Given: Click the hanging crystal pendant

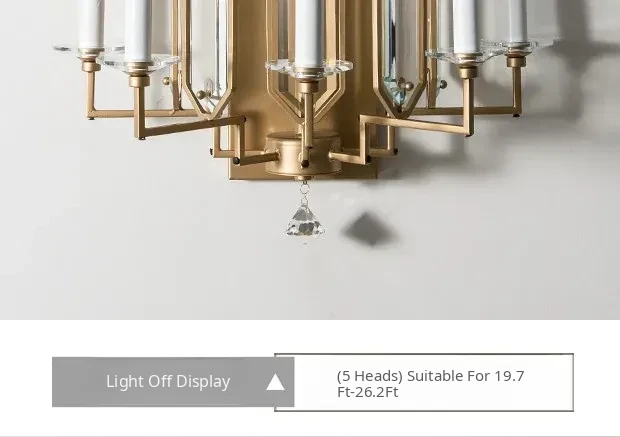Looking at the screenshot, I should 305,222.
